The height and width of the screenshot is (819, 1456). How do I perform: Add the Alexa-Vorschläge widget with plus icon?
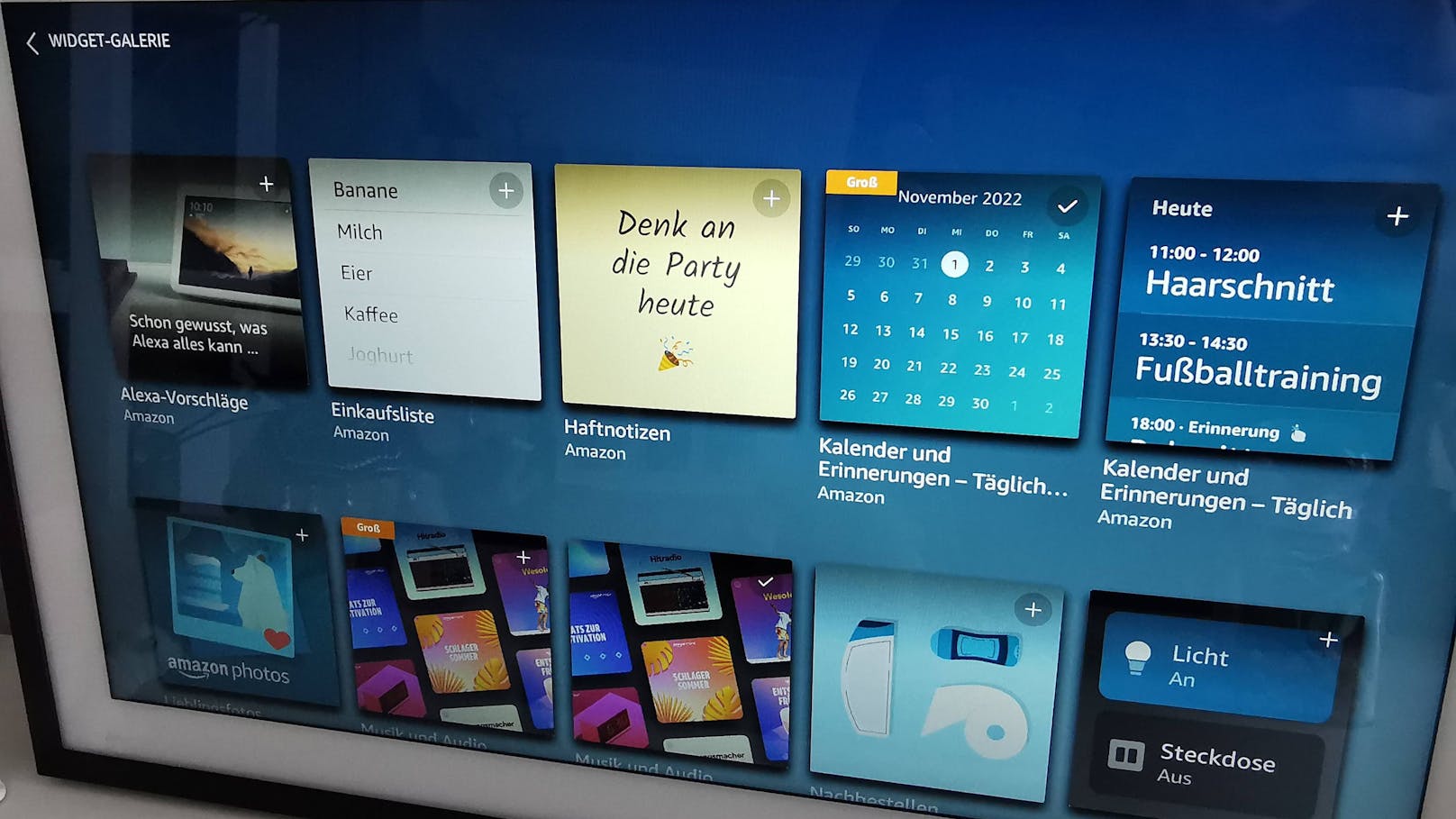[267, 184]
